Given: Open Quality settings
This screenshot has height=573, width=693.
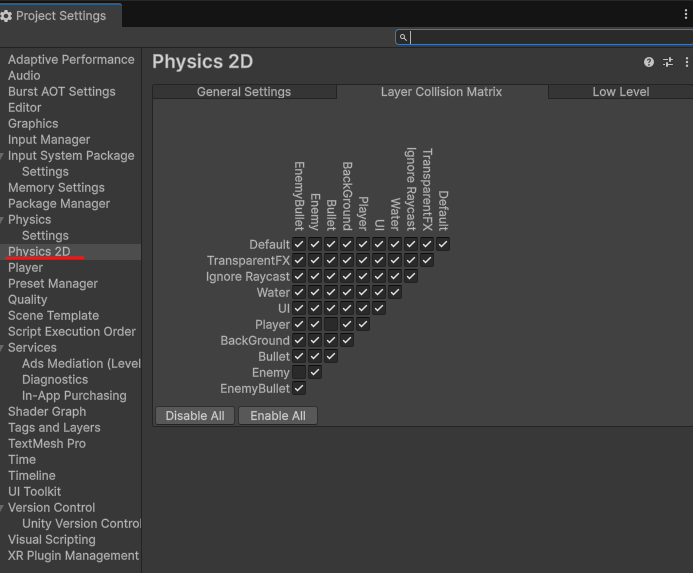Looking at the screenshot, I should point(28,300).
